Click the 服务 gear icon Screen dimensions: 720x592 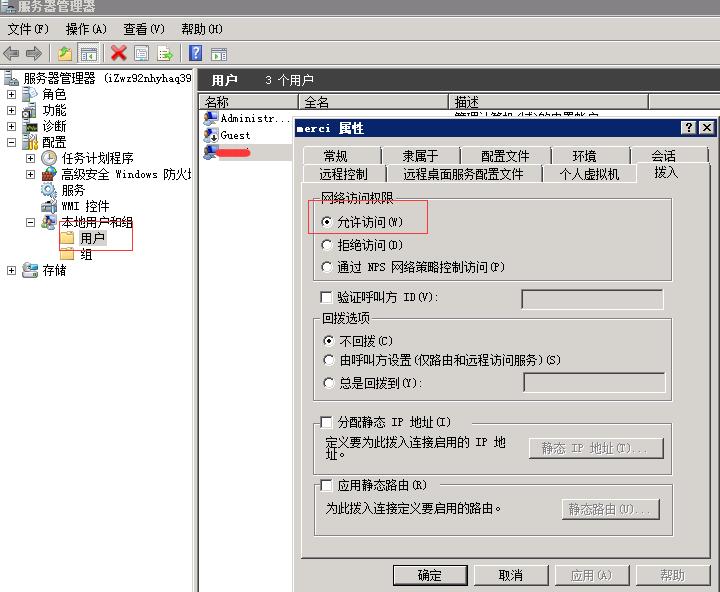[49, 190]
